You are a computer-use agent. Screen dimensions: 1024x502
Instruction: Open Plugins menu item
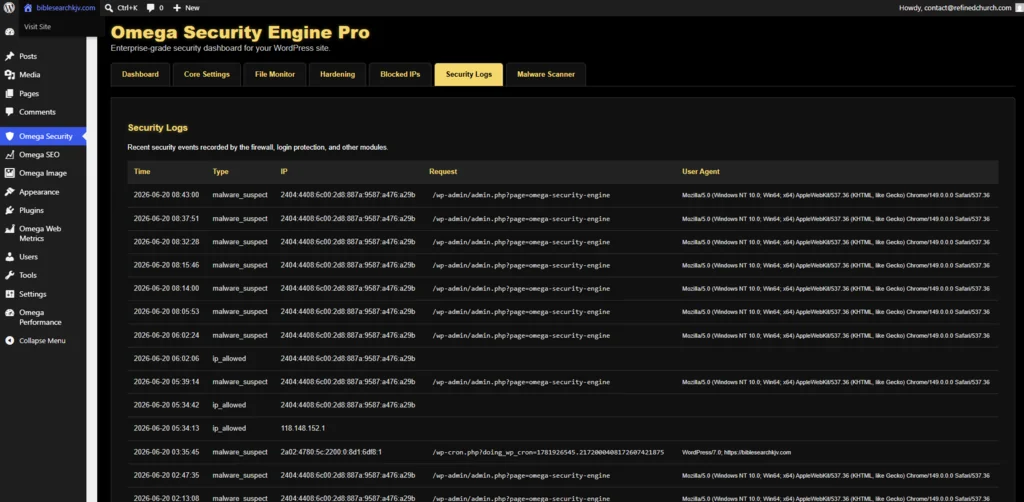click(31, 210)
